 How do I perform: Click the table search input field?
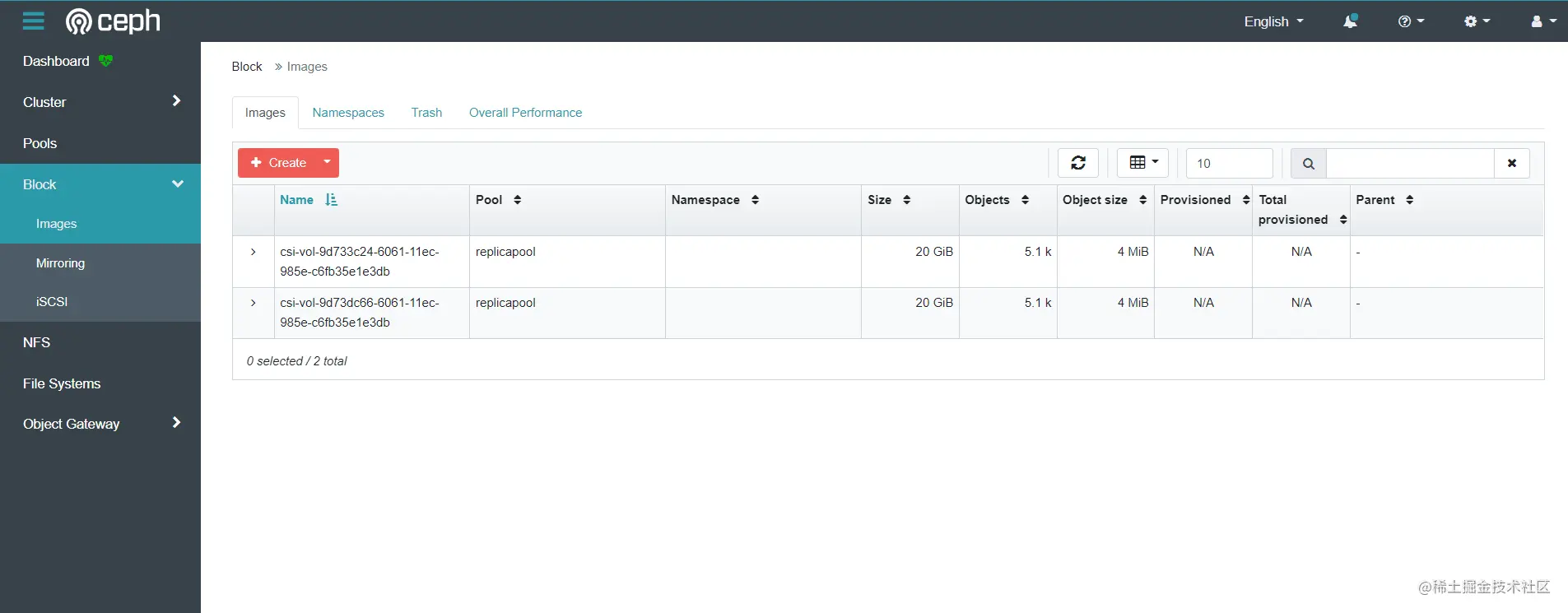(x=1410, y=164)
